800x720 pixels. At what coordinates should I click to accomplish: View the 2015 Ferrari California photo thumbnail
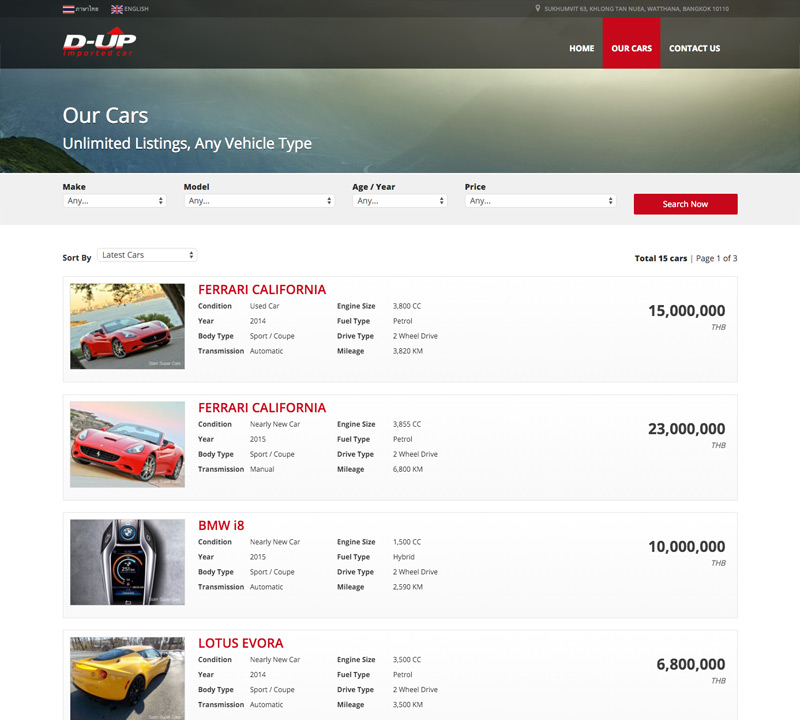coord(128,444)
